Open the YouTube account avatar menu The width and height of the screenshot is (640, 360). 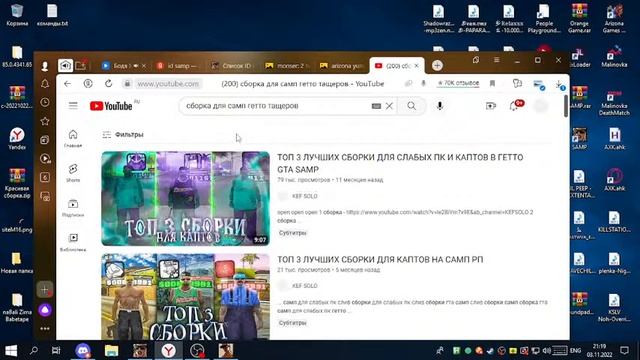(541, 106)
